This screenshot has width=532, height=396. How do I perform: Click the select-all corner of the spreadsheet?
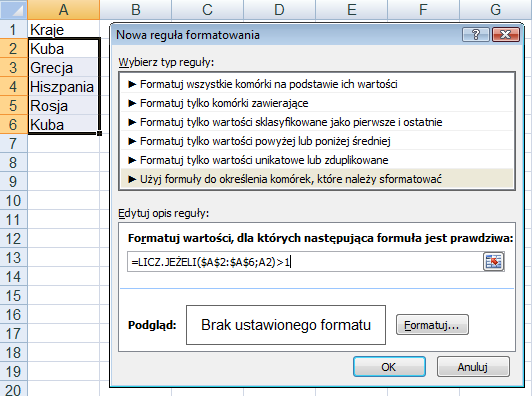click(14, 10)
